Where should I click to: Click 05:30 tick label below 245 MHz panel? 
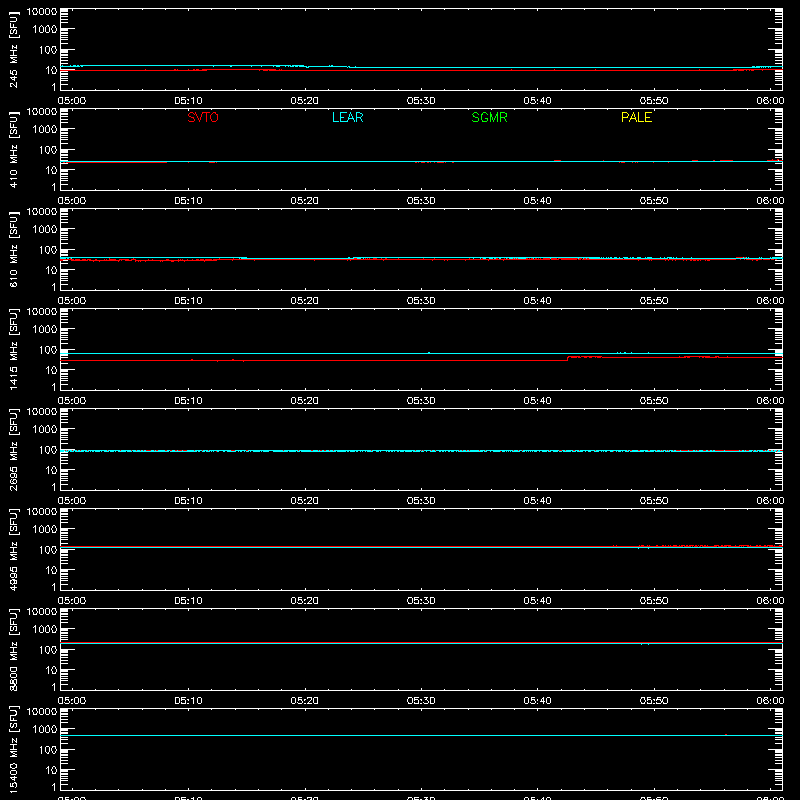click(x=421, y=101)
